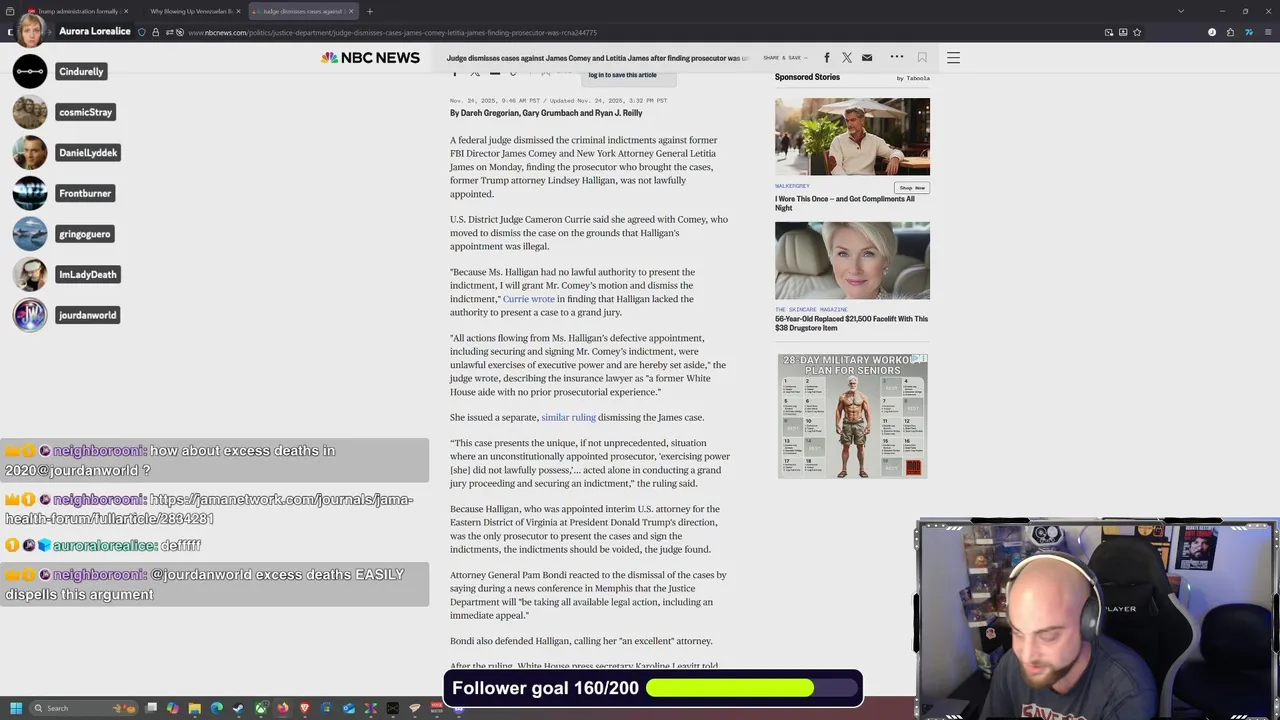This screenshot has height=720, width=1280.
Task: Open the Walkergrey ad thumbnail with man
Action: point(852,136)
